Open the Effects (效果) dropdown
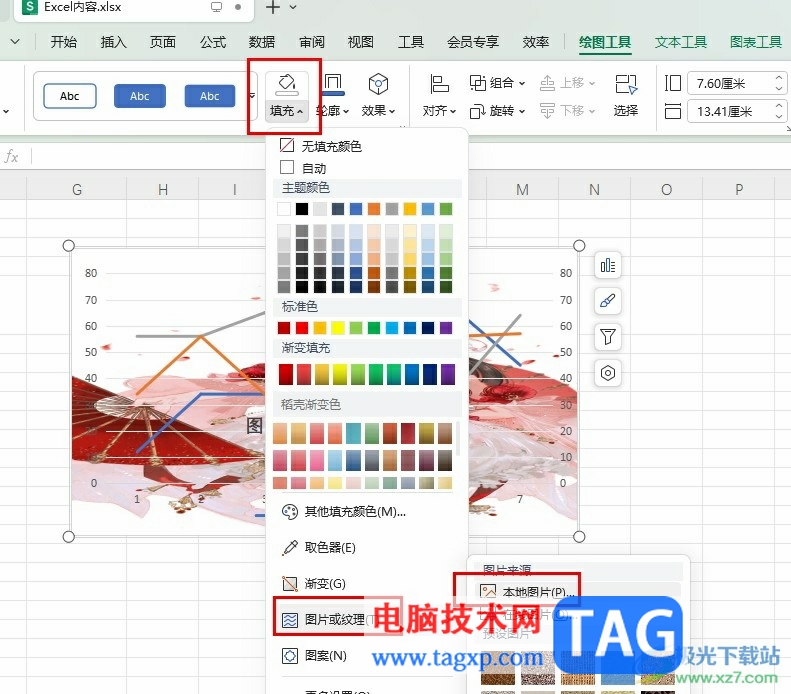Viewport: 791px width, 694px height. click(x=378, y=111)
